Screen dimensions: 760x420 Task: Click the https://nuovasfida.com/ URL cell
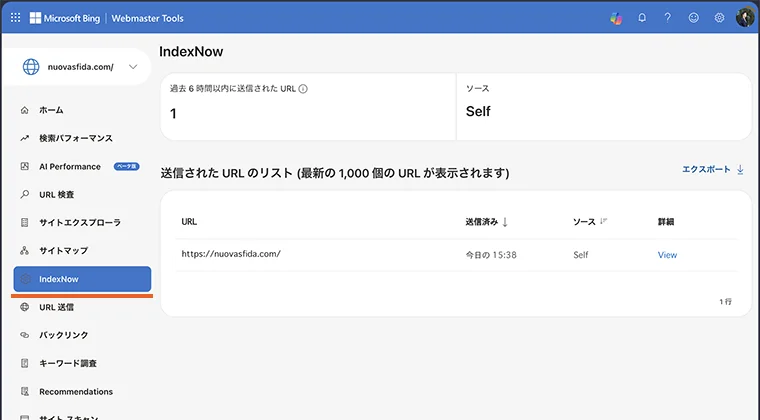[231, 254]
